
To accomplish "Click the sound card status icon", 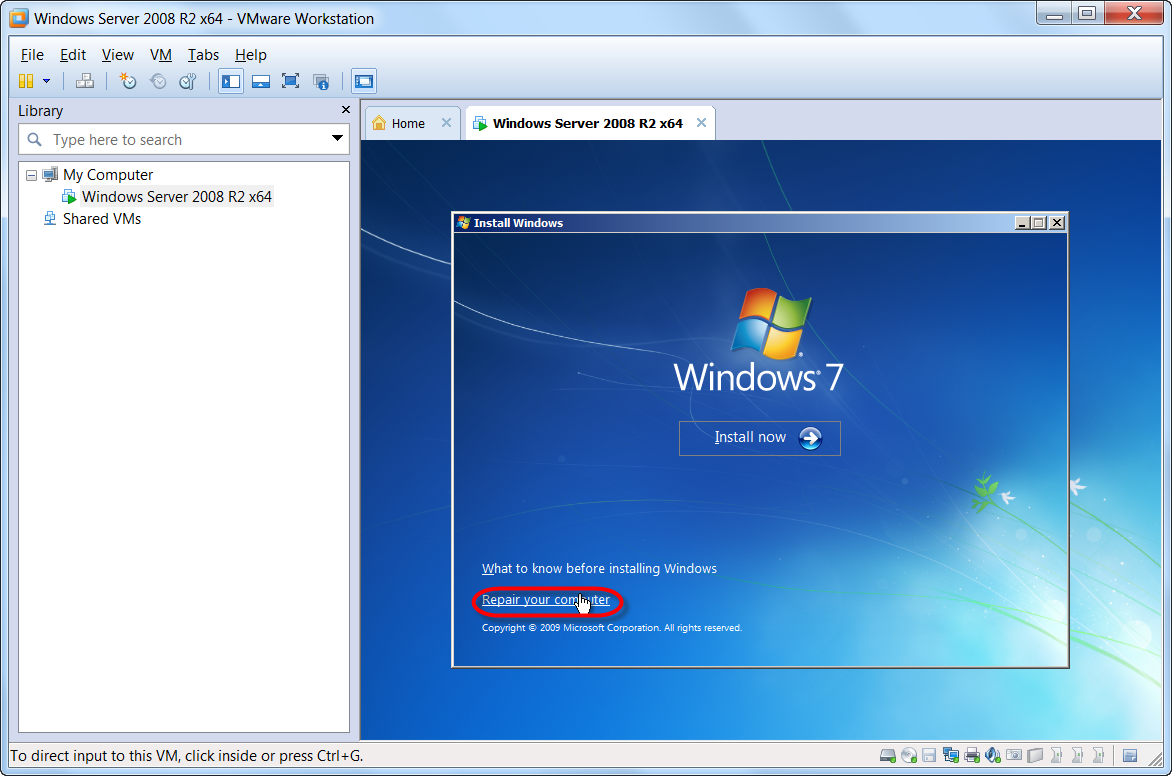I will [x=993, y=756].
